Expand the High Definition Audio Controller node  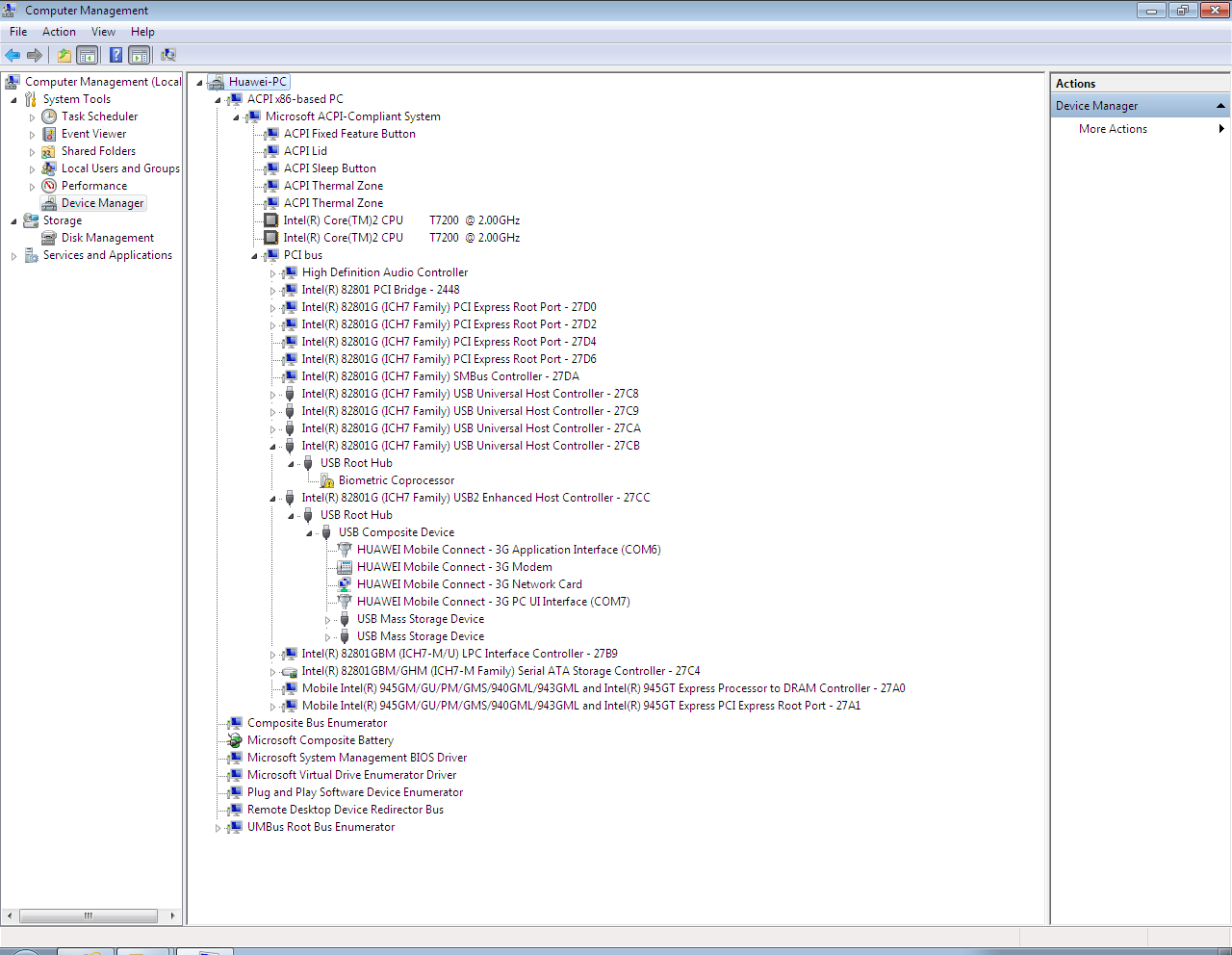point(273,273)
